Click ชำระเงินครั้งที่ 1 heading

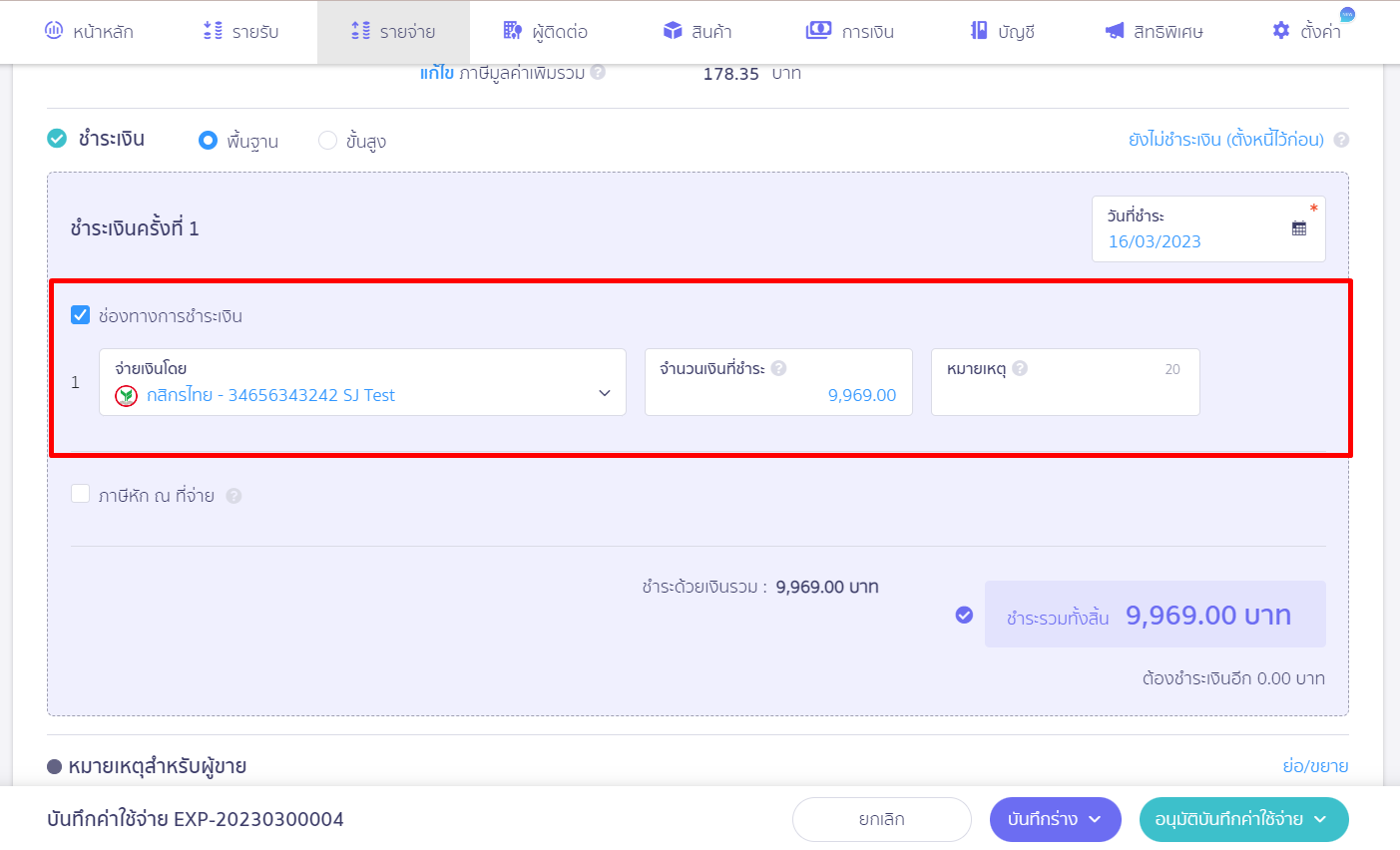tap(135, 228)
